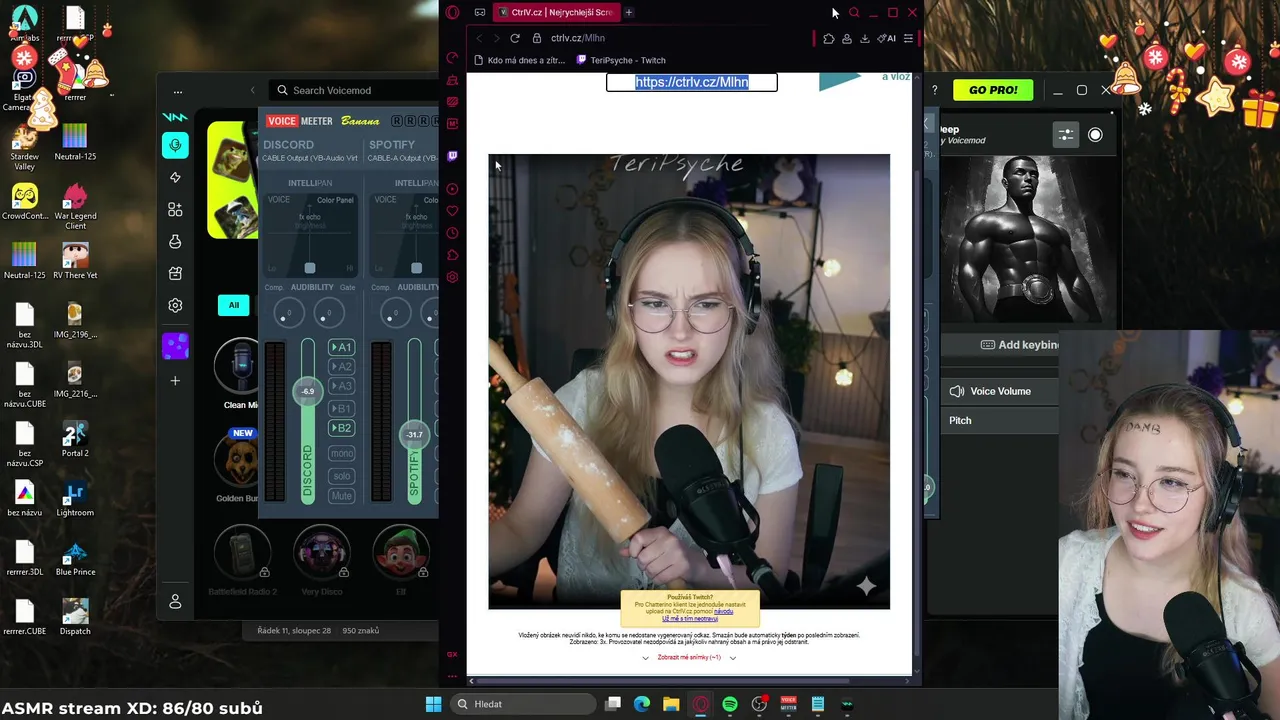This screenshot has width=1280, height=720.
Task: Click the plus icon in Voicemod sidebar
Action: tap(175, 380)
